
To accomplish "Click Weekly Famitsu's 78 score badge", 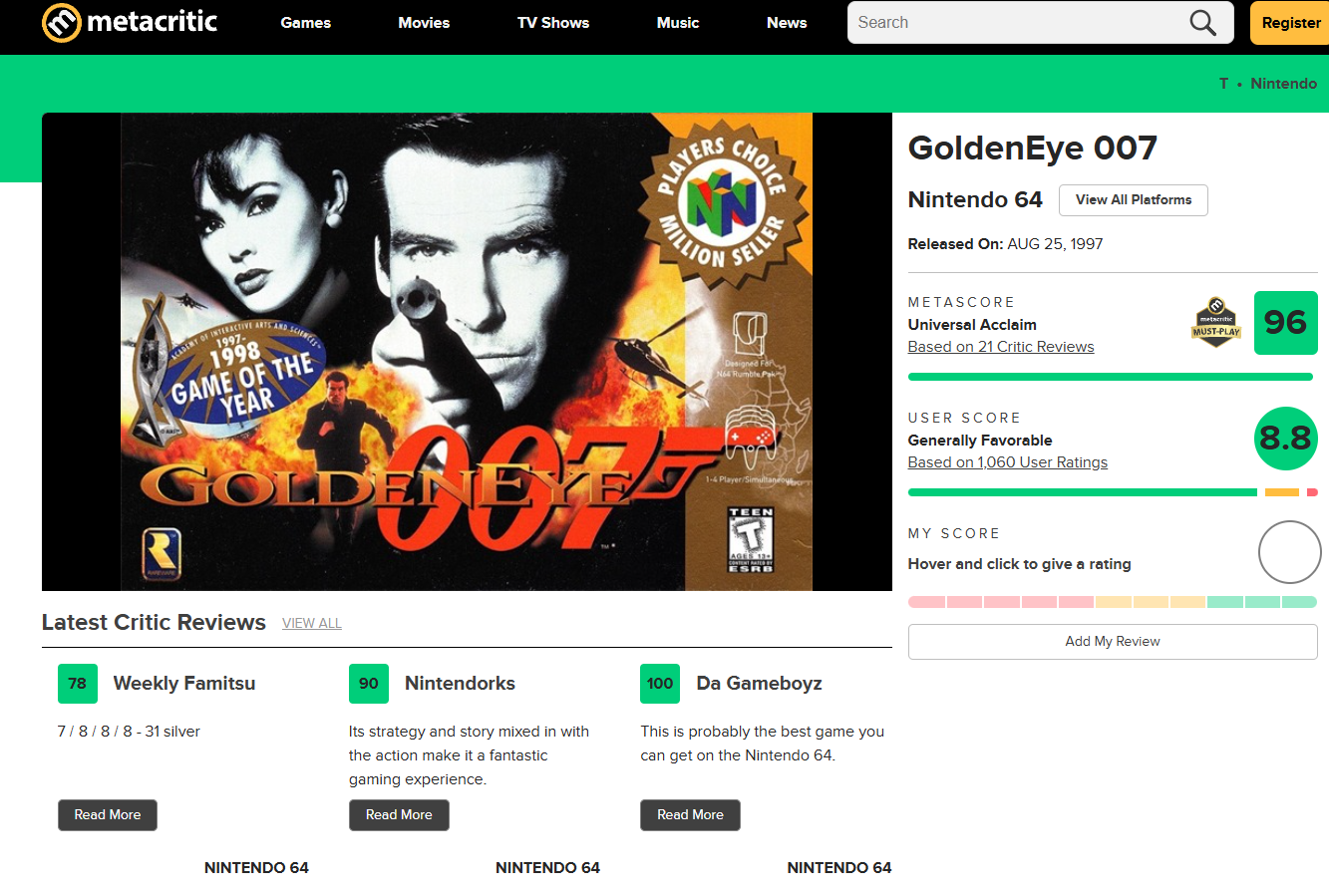I will coord(78,684).
